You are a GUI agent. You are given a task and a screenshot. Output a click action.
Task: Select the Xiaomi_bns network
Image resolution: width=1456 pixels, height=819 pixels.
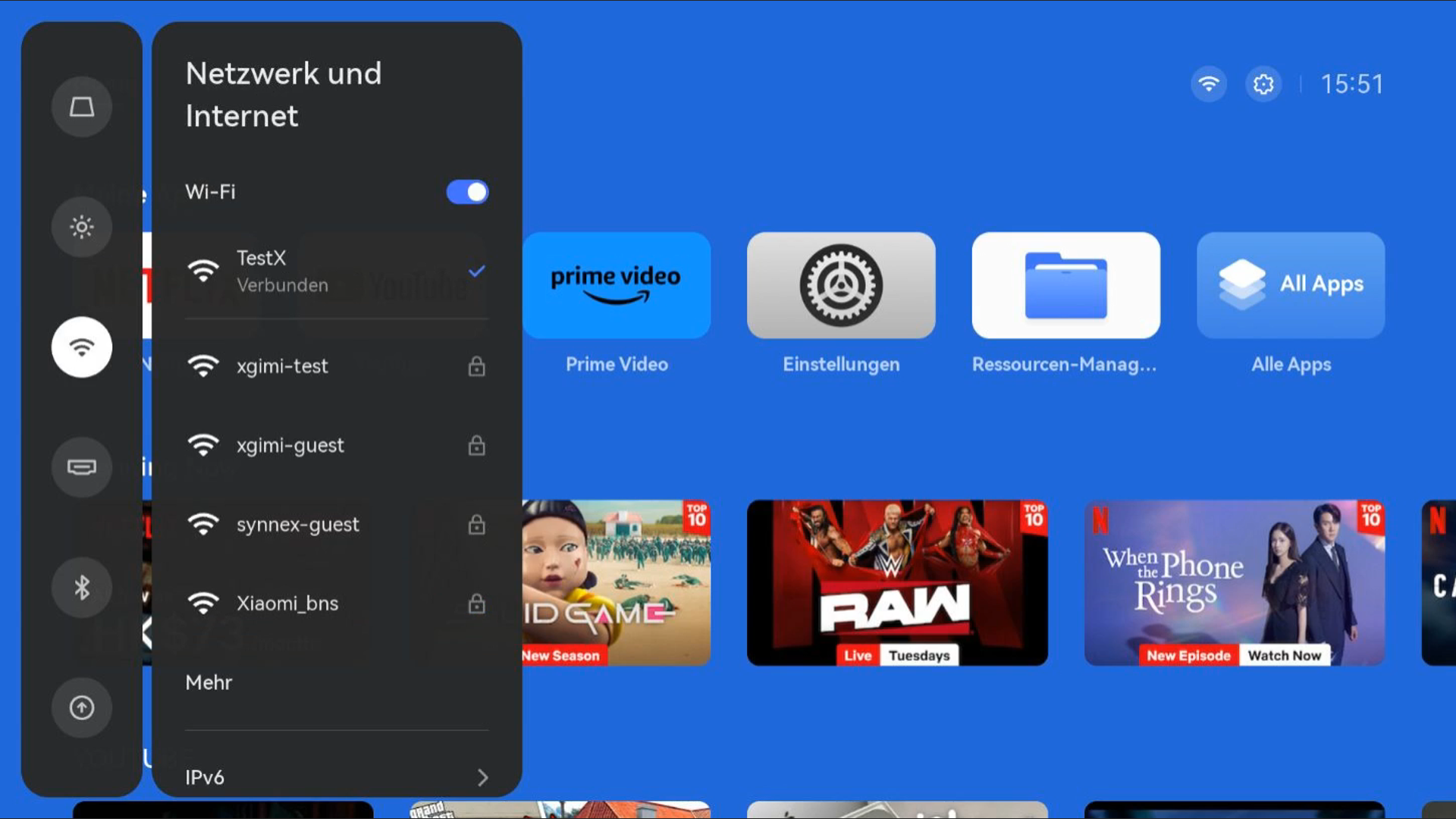coord(337,604)
